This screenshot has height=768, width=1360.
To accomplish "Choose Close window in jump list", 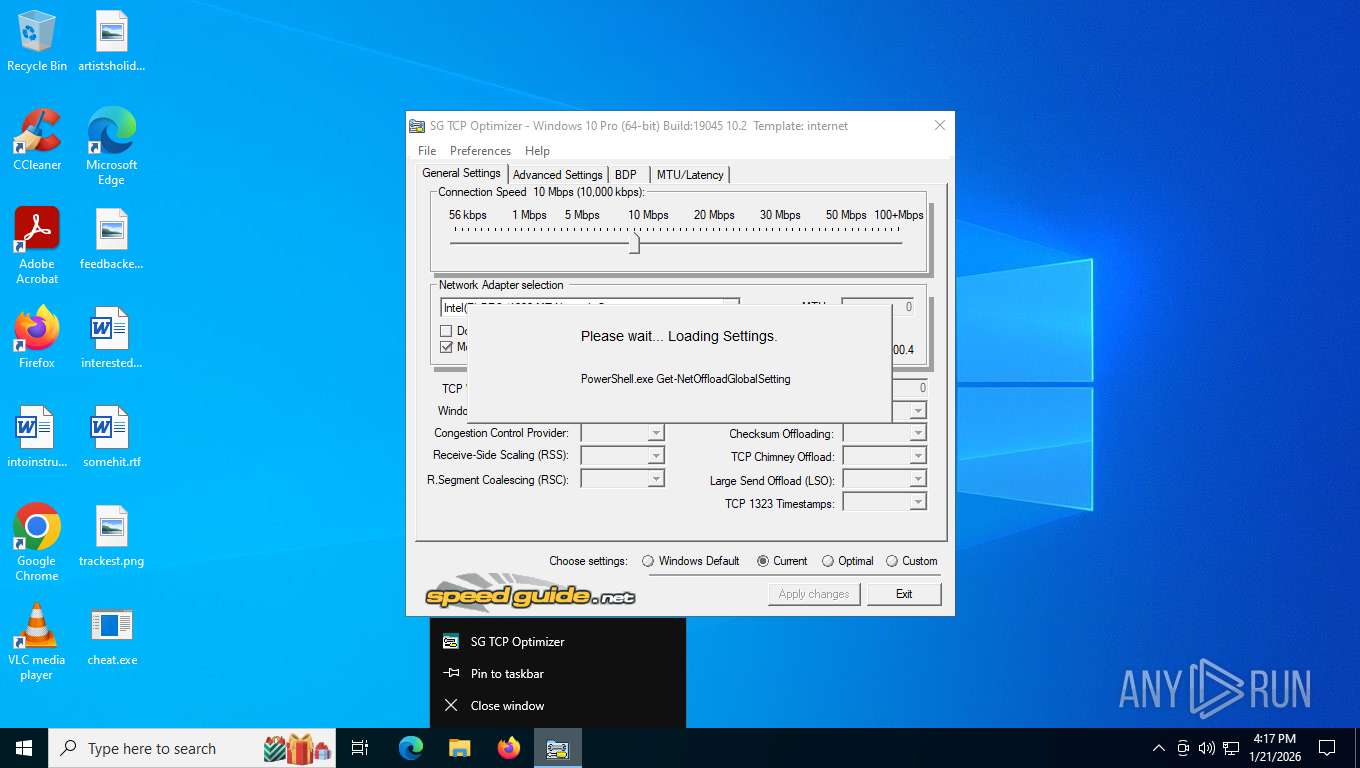I will coord(558,706).
